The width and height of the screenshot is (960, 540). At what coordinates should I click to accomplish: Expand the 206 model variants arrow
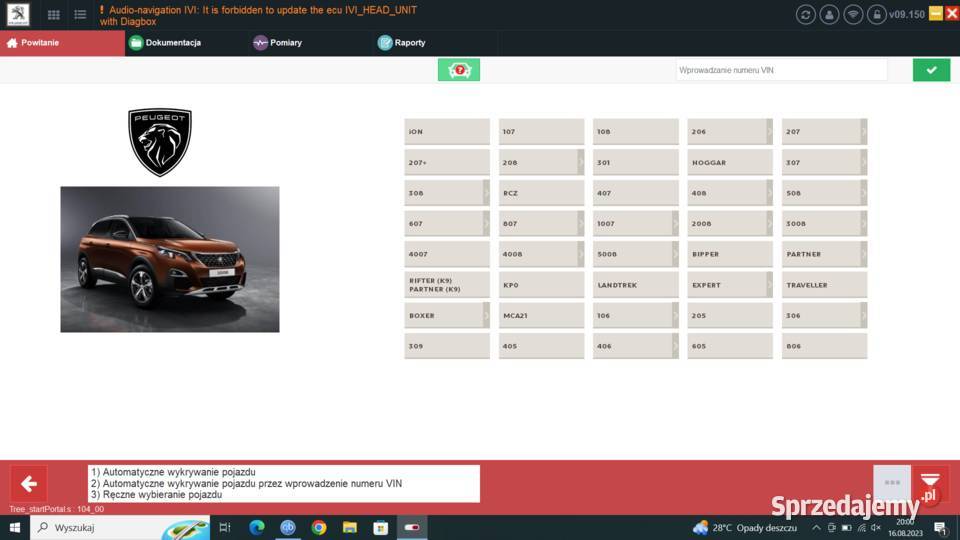769,132
